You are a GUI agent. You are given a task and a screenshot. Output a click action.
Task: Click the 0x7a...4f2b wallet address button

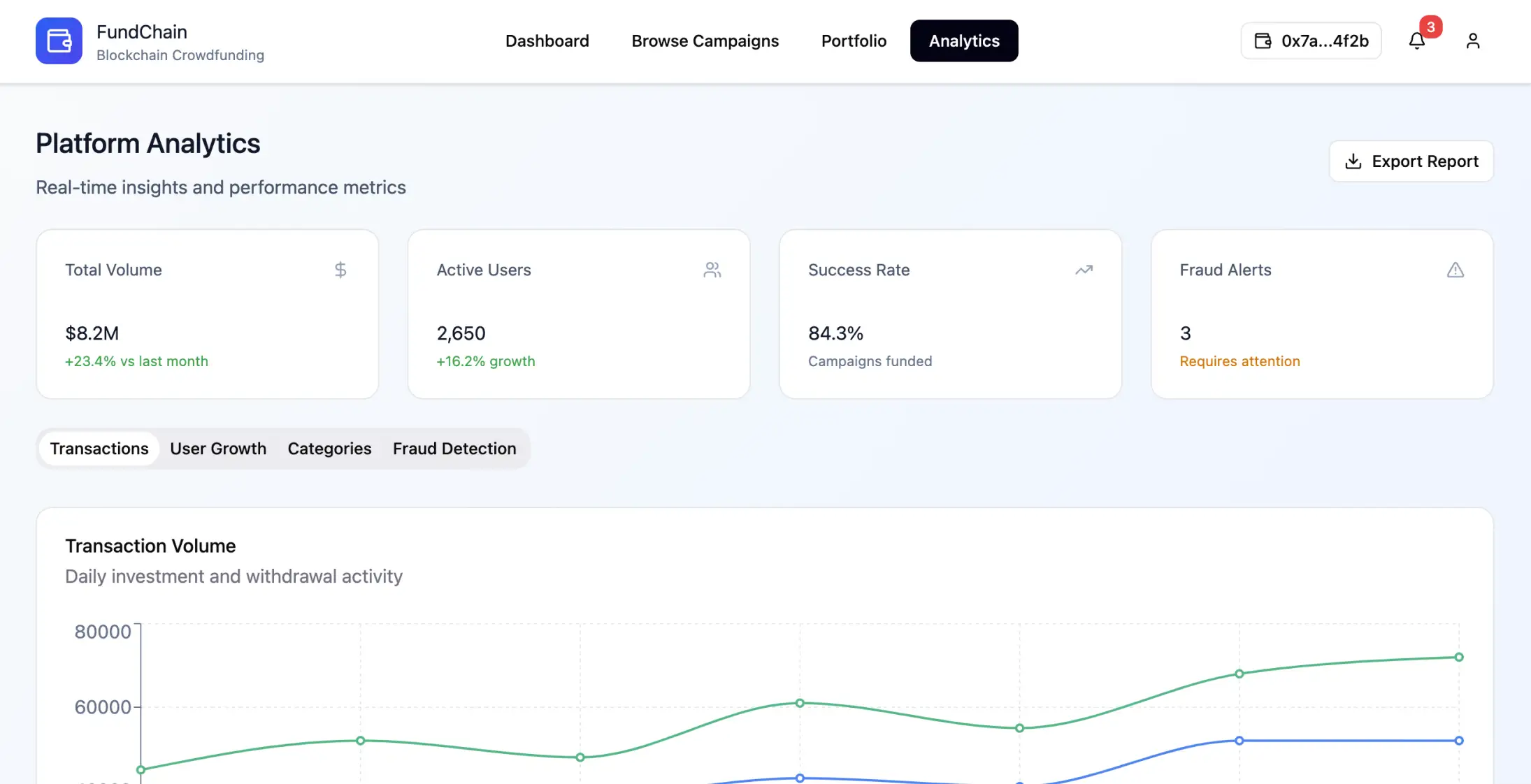[1311, 41]
